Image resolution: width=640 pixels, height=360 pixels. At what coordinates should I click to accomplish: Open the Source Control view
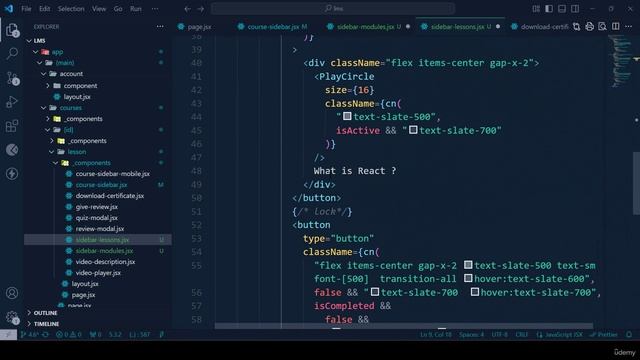click(12, 78)
